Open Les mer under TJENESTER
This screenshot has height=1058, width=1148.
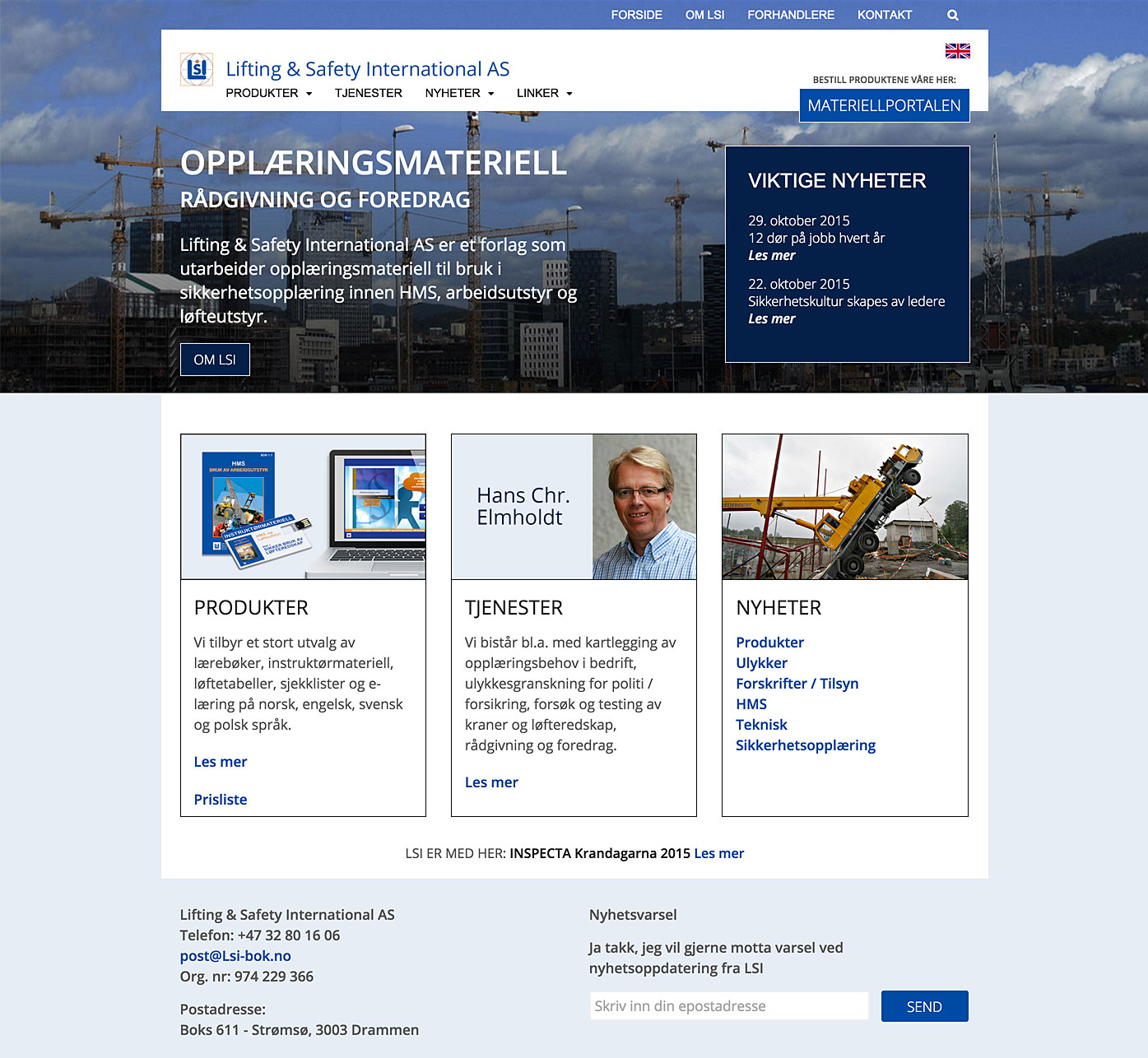coord(491,782)
